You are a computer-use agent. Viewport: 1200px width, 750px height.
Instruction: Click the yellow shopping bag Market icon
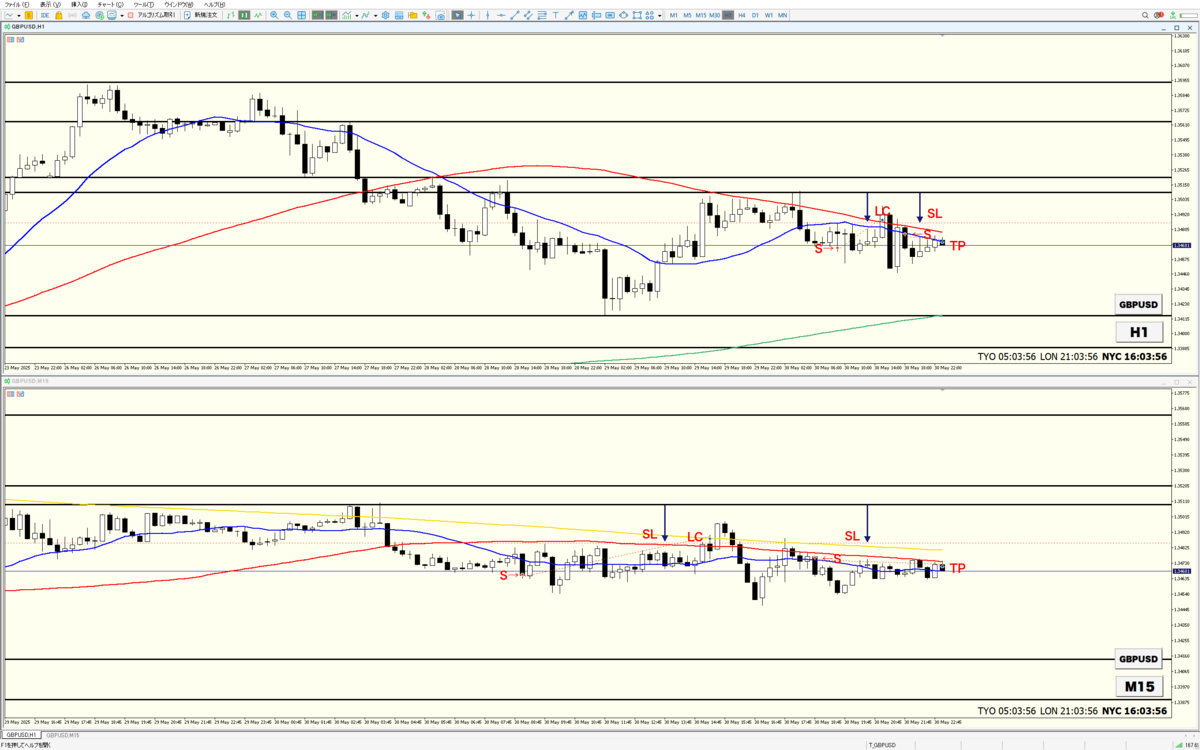click(x=59, y=15)
